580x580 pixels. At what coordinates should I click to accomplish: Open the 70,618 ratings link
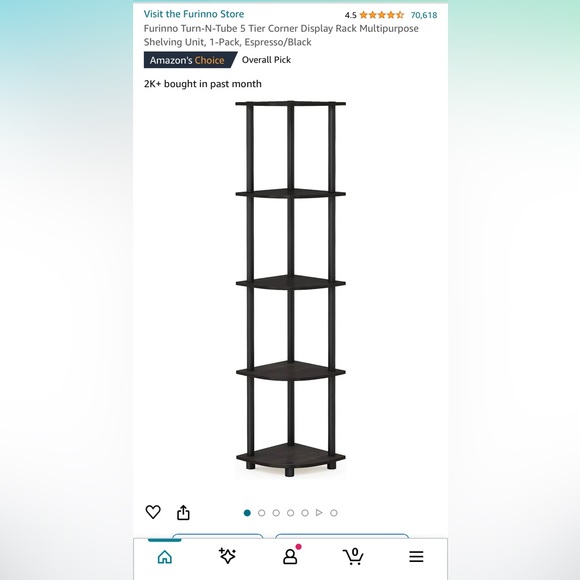coord(424,15)
